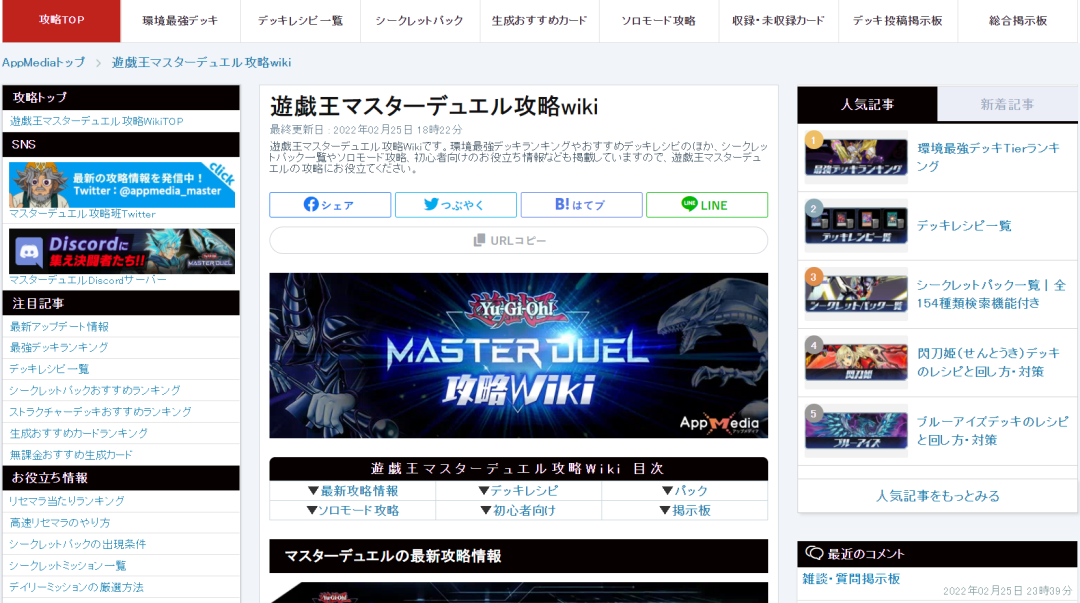This screenshot has height=603, width=1080.
Task: Open the ソロモード攻略 navigation tab
Action: click(x=658, y=21)
